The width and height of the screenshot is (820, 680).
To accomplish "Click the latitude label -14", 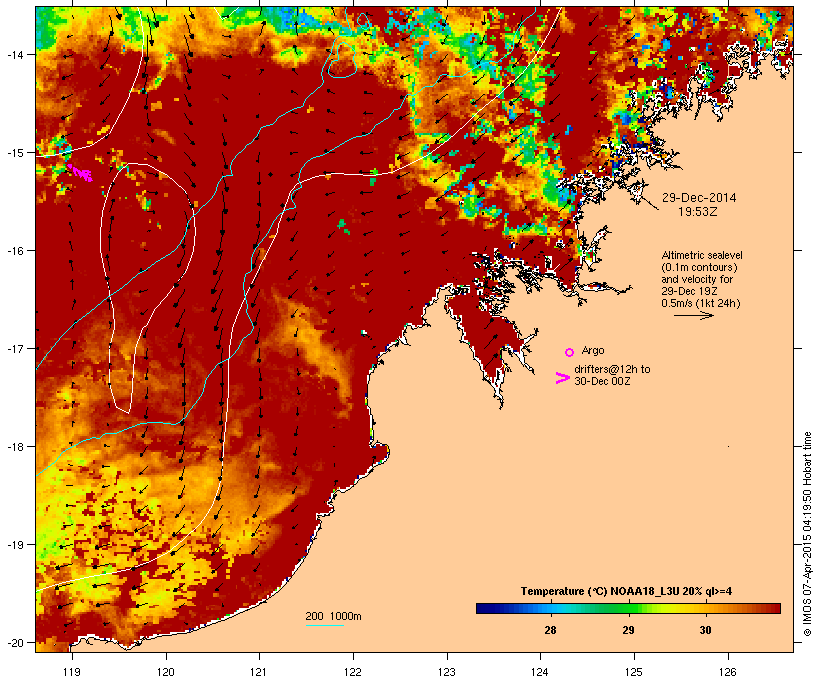I will pos(15,55).
